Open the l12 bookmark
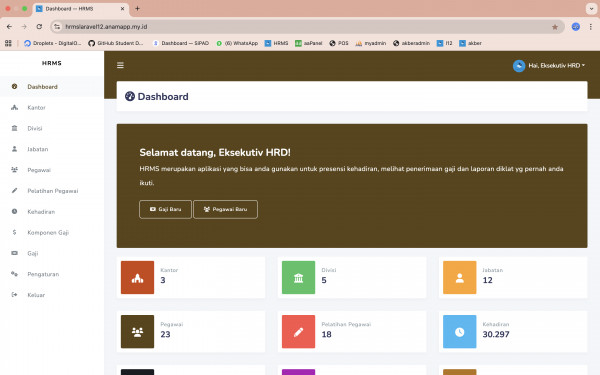Image resolution: width=600 pixels, height=375 pixels. 445,43
